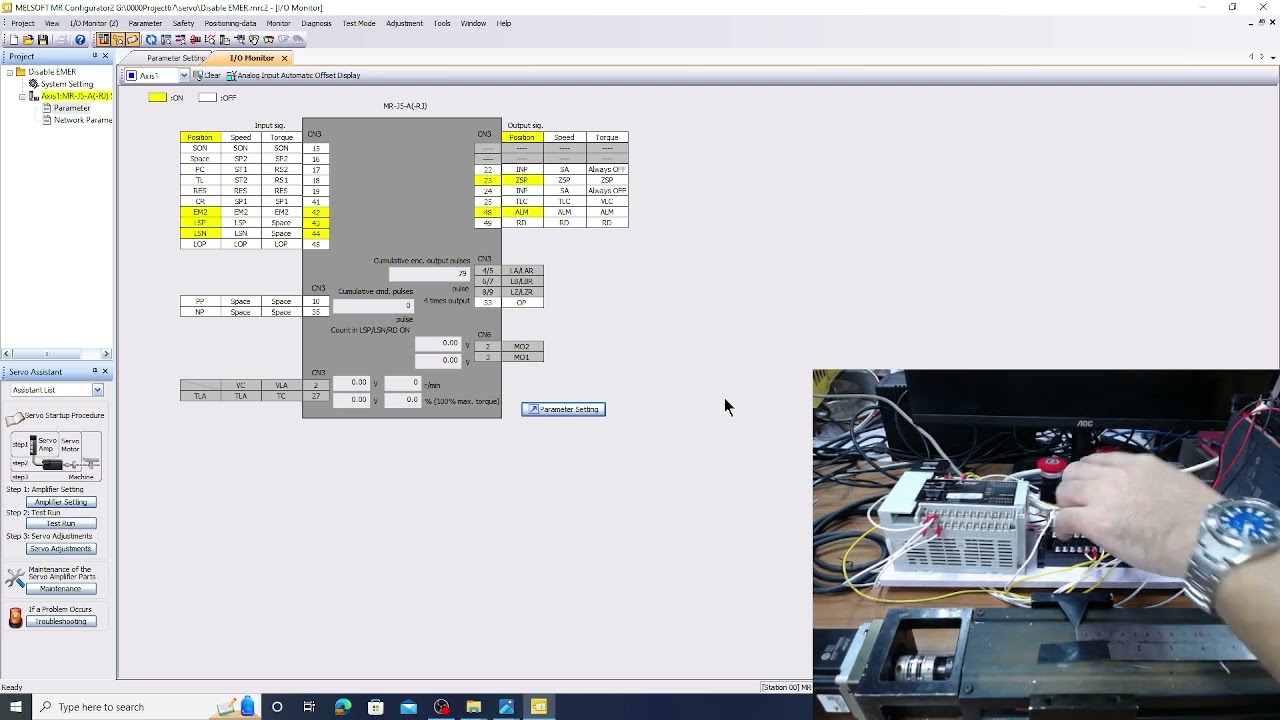This screenshot has height=720, width=1280.
Task: Close the I/O Monitor tab
Action: coord(284,58)
